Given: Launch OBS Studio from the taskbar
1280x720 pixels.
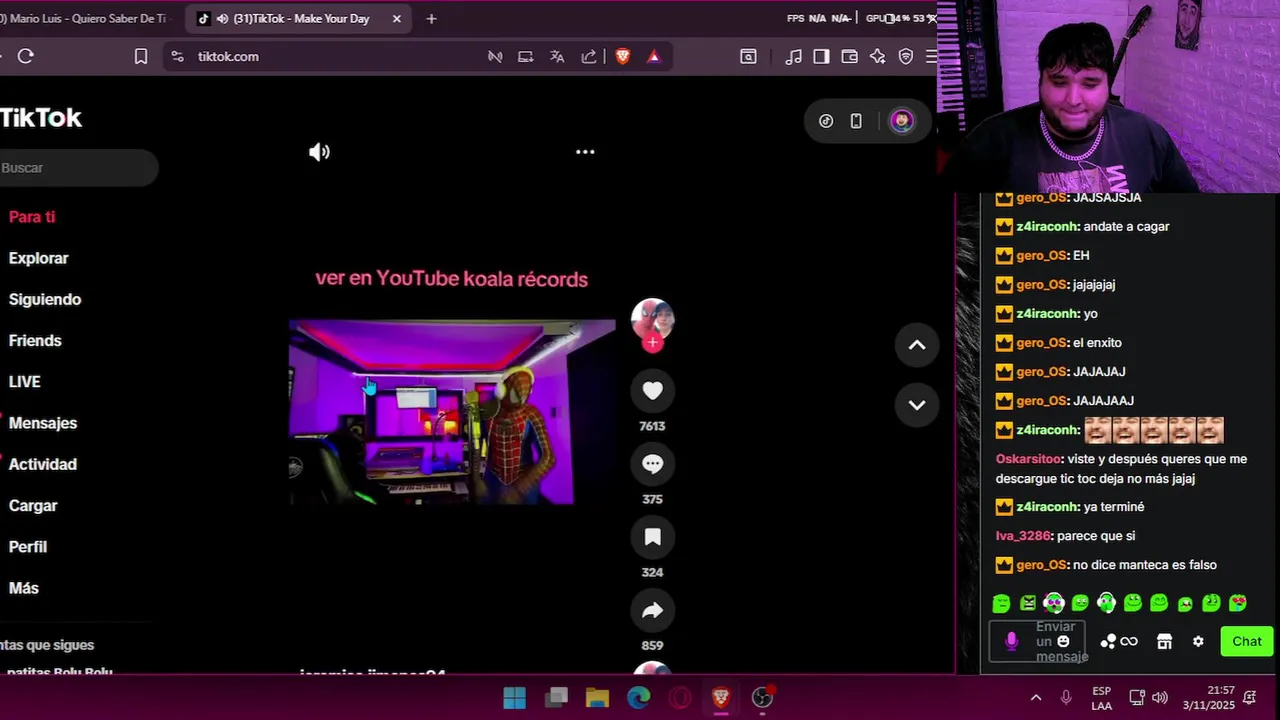Looking at the screenshot, I should (x=762, y=698).
